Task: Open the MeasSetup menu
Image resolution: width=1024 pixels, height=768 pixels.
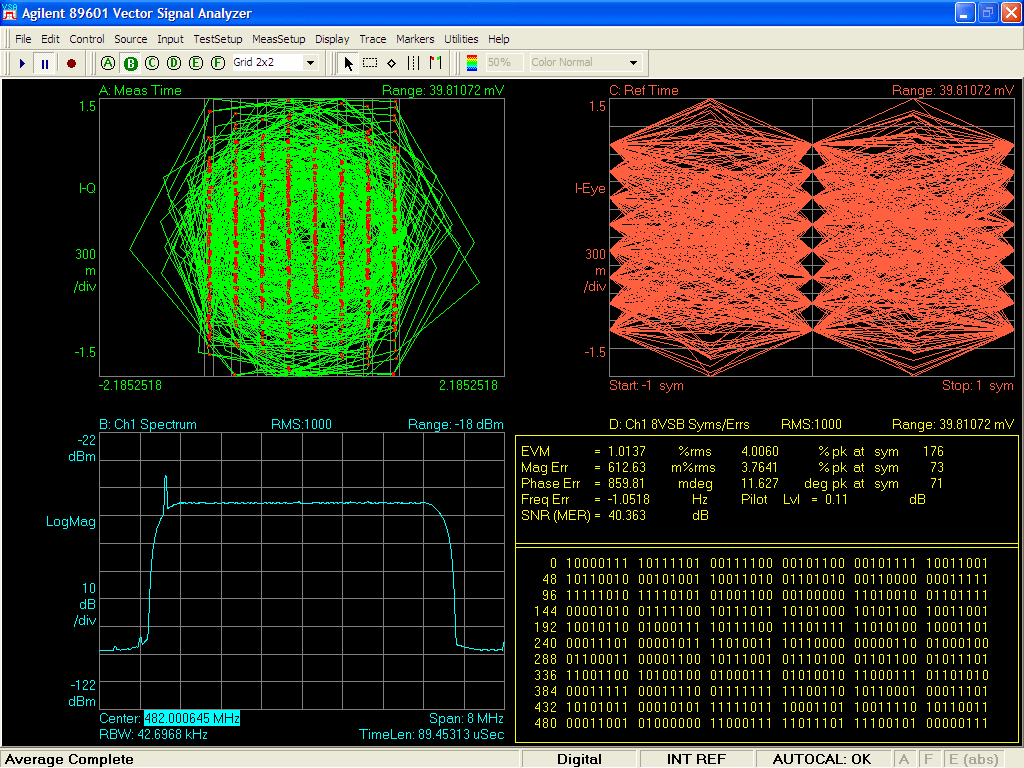Action: coord(279,39)
